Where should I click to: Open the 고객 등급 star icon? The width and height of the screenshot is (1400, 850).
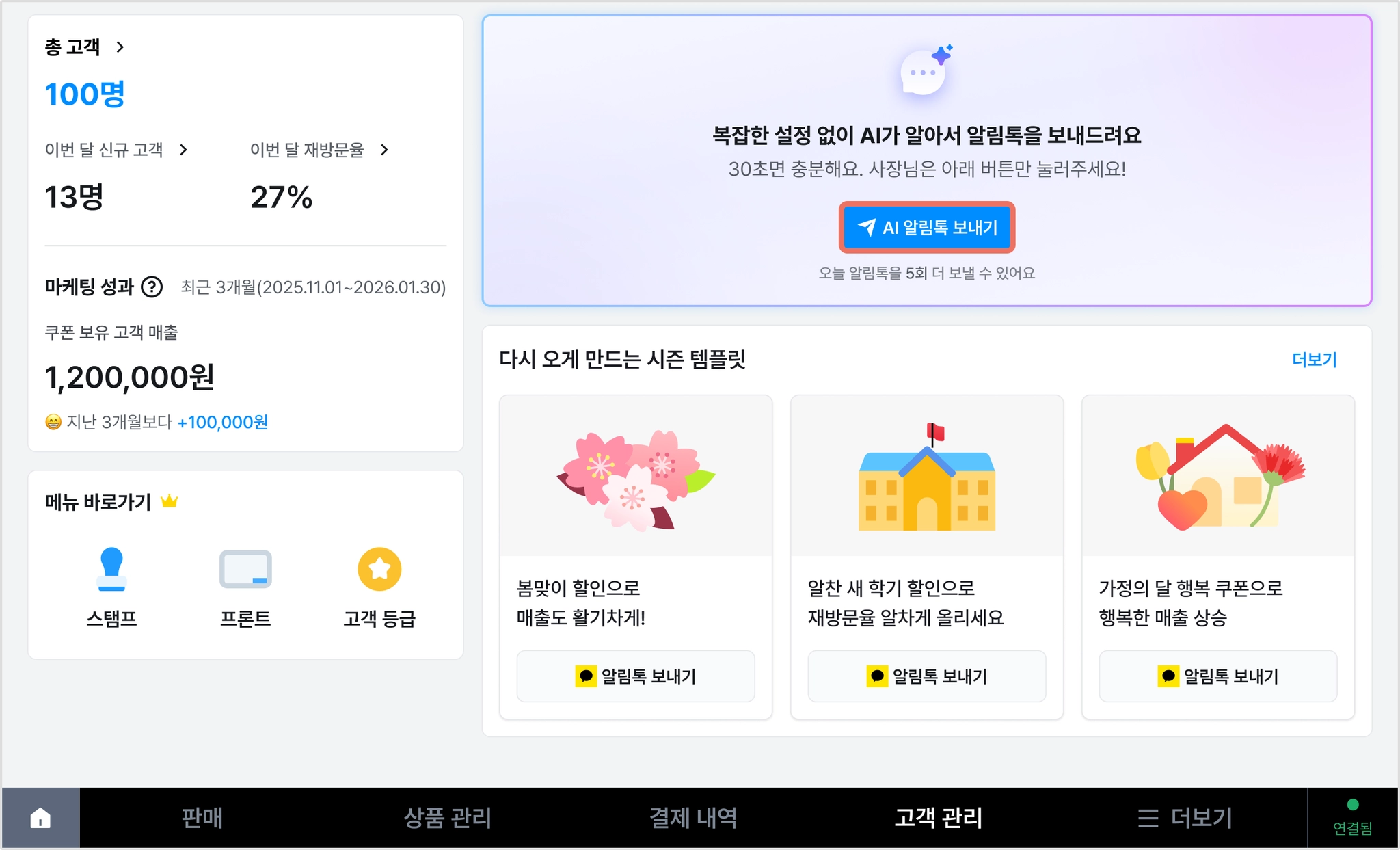click(379, 569)
